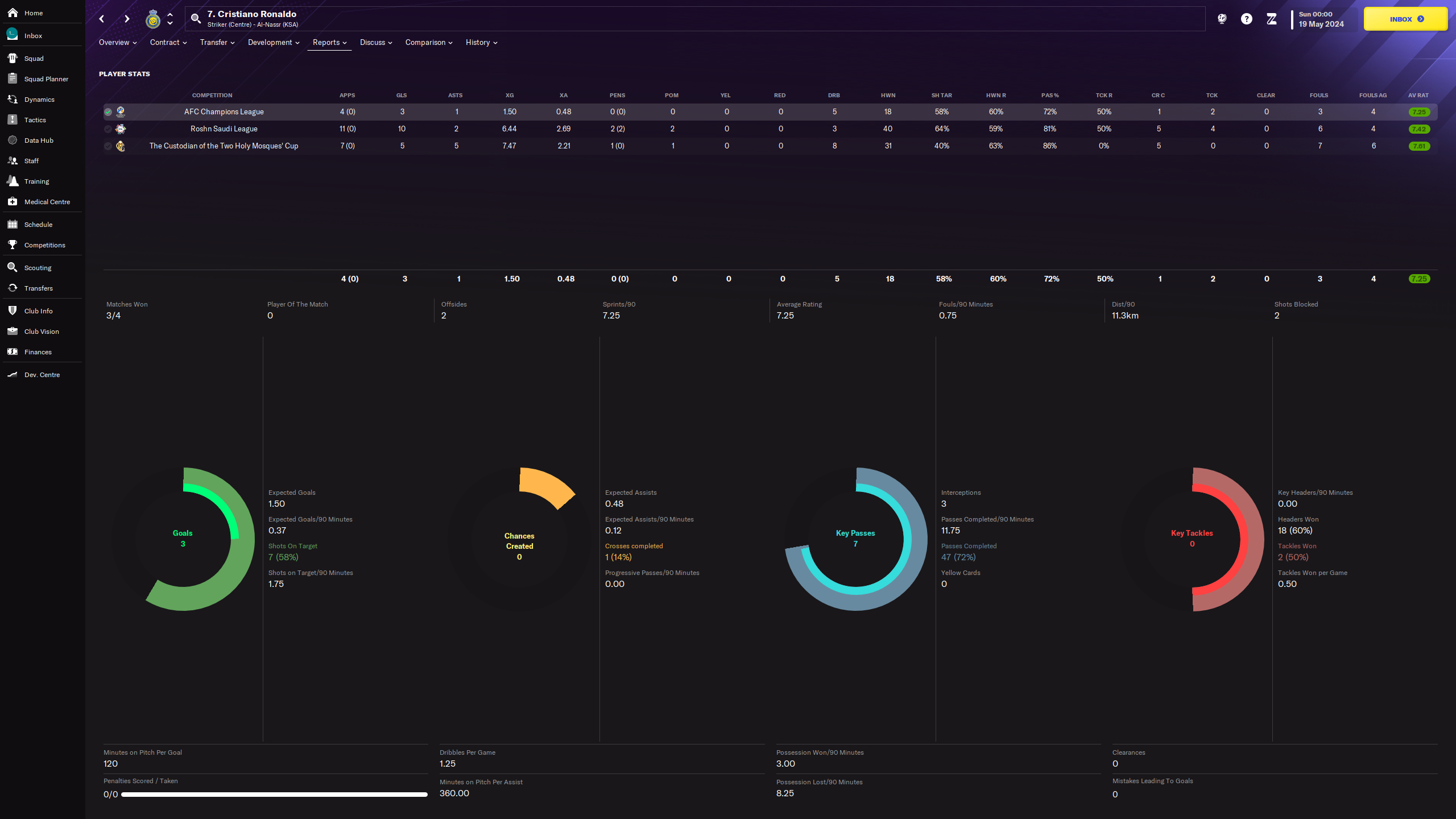This screenshot has width=1456, height=819.
Task: Sort table by the APPS column
Action: pos(347,96)
